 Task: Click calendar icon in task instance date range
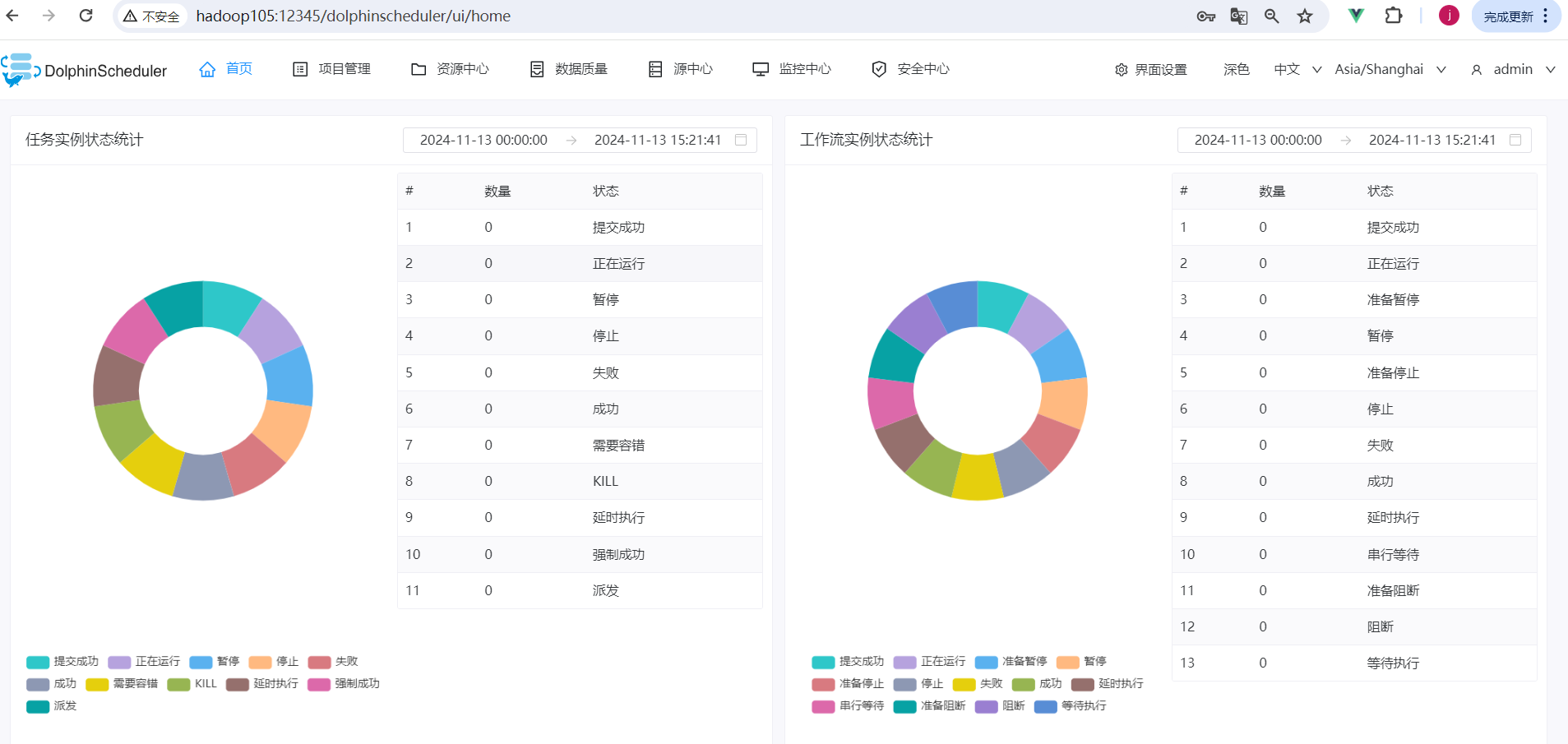click(x=741, y=140)
